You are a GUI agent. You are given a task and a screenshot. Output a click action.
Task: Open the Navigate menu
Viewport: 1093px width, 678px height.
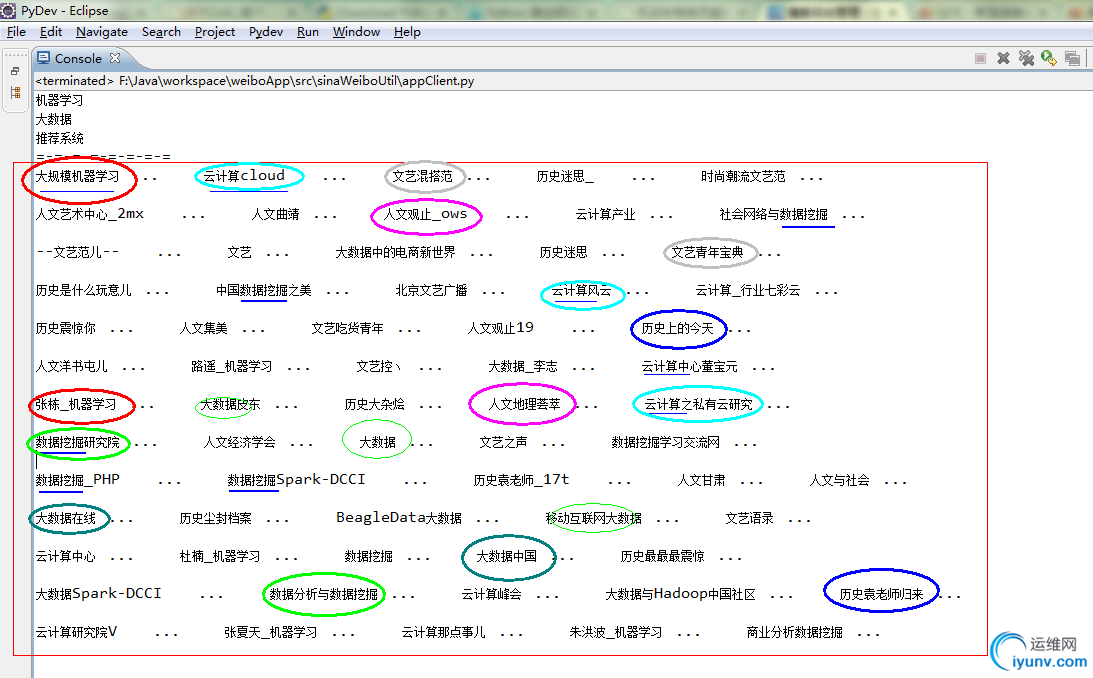tap(102, 32)
